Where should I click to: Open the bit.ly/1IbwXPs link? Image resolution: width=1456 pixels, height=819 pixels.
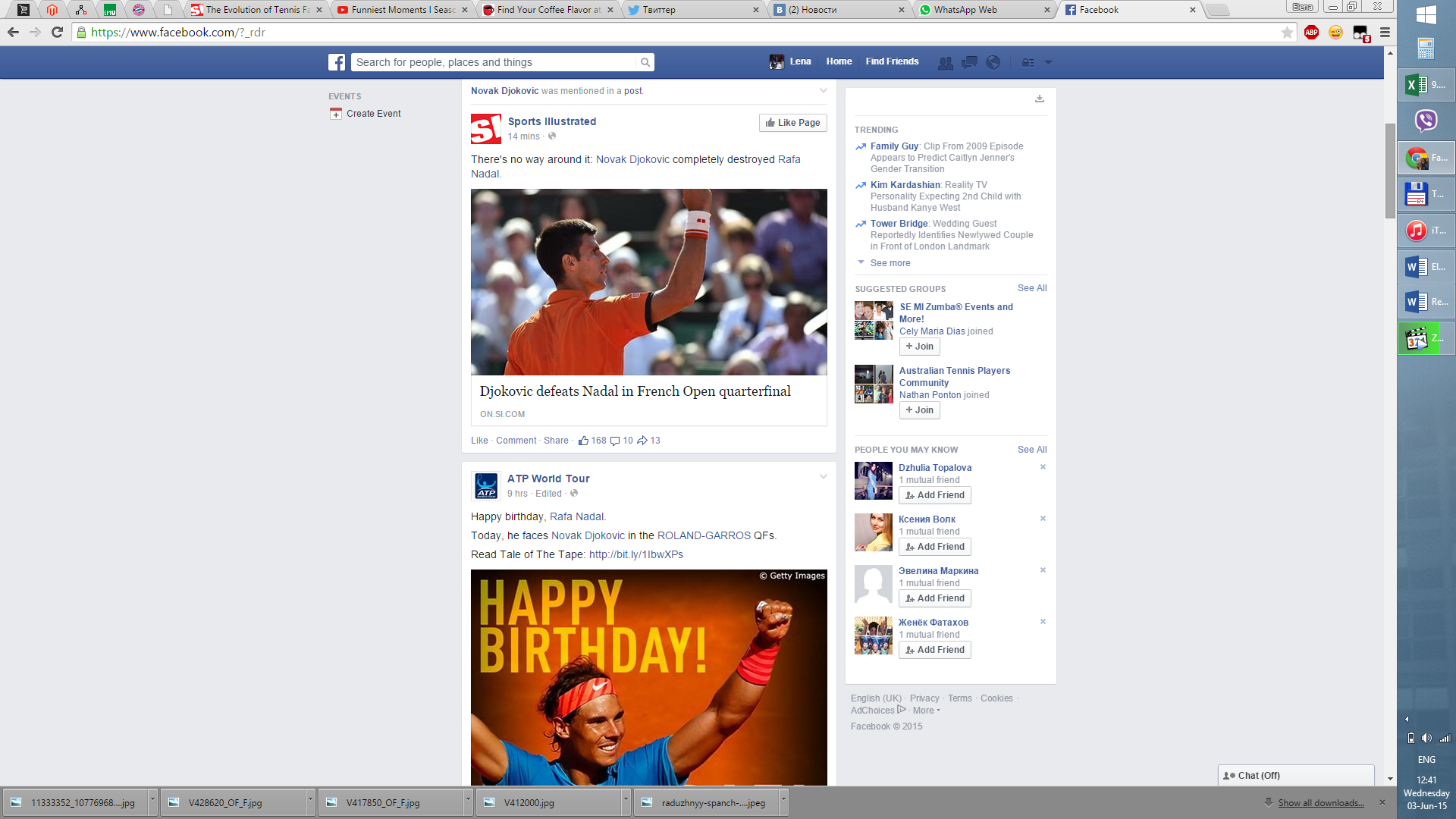pyautogui.click(x=635, y=554)
